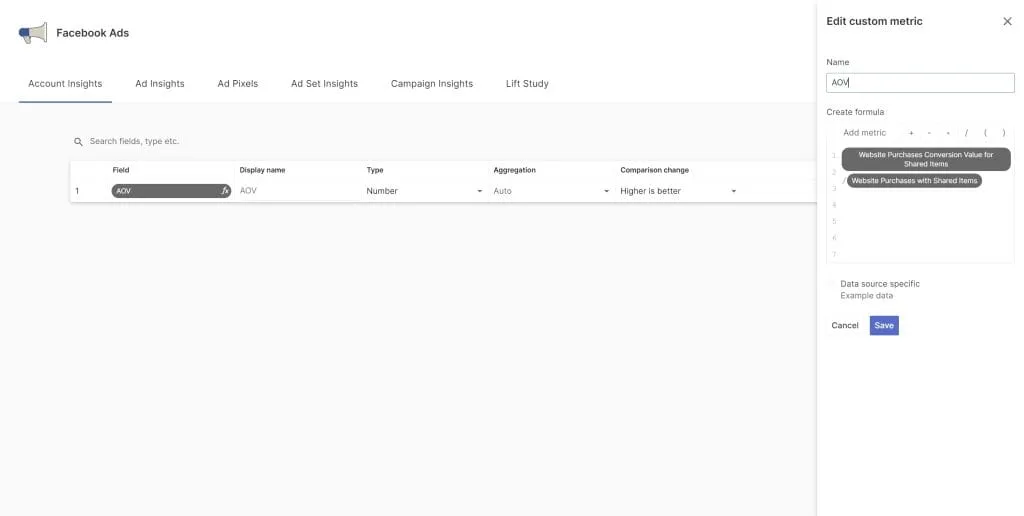Insert an opening parenthesis into formula
1024x516 pixels.
click(985, 133)
